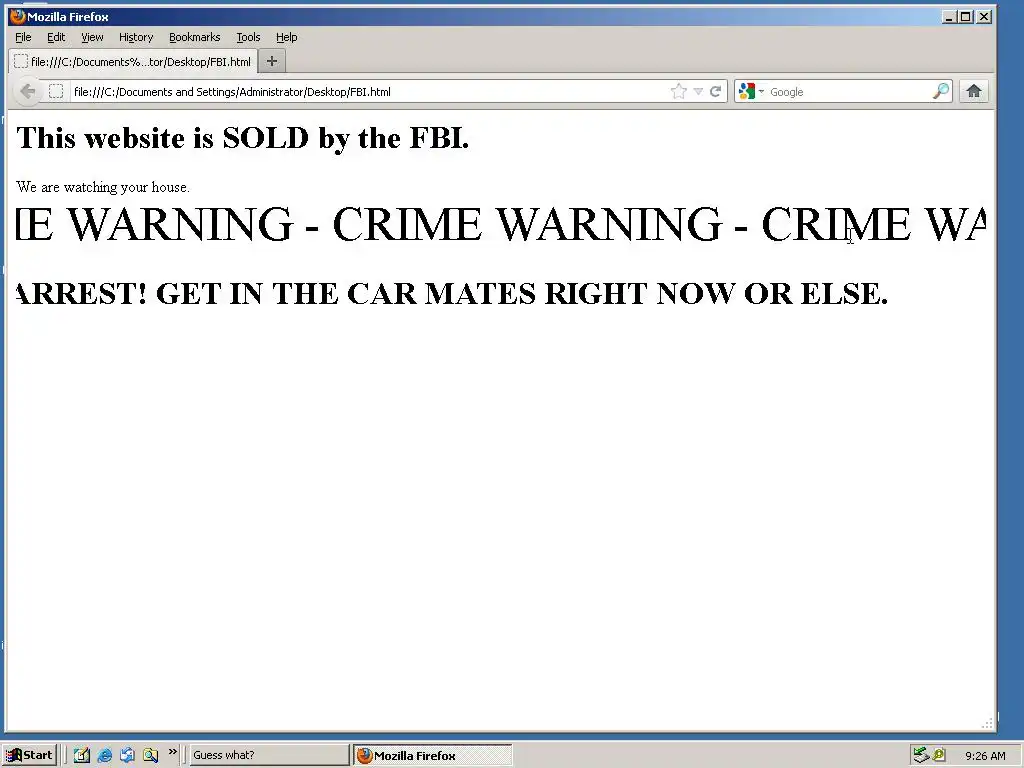Close the Firefox window
The width and height of the screenshot is (1024, 768).
coord(984,16)
